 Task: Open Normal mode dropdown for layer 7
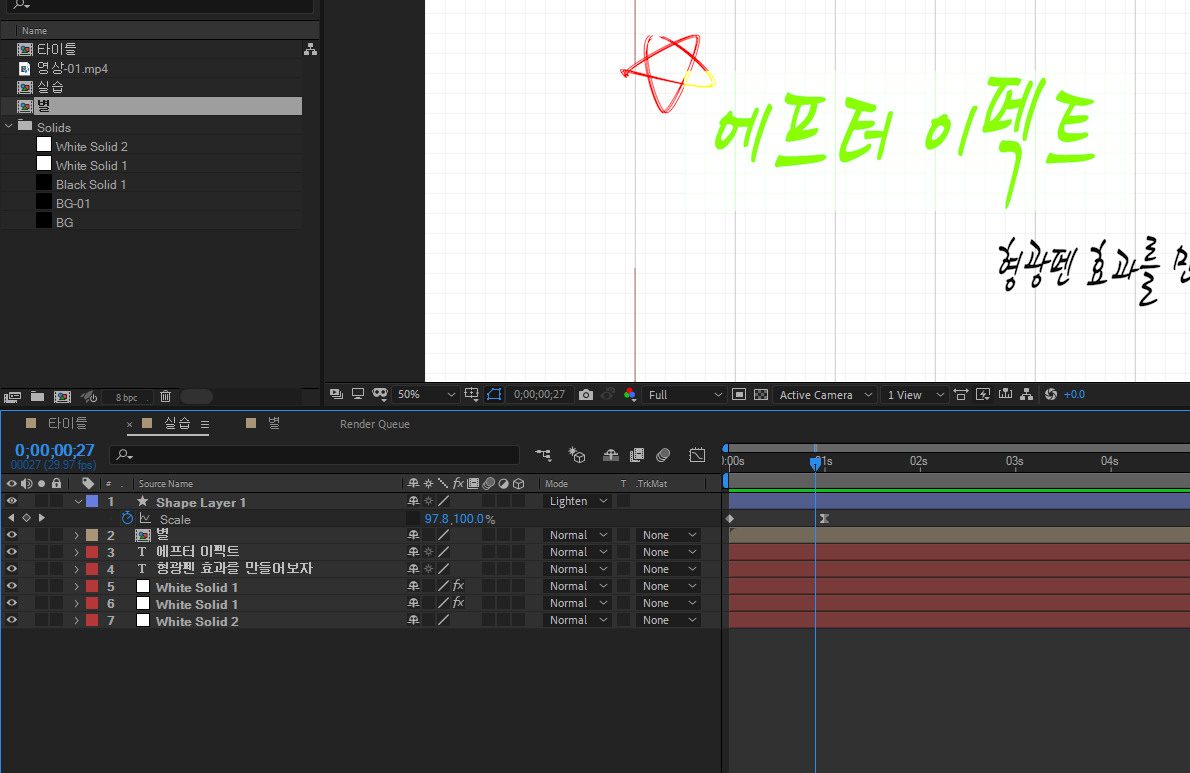577,620
